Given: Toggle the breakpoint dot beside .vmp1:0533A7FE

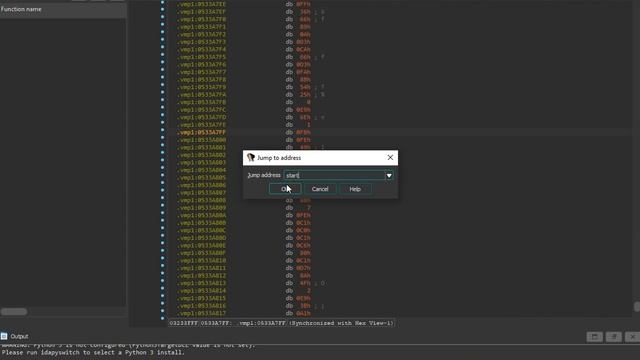Looking at the screenshot, I should pos(162,122).
